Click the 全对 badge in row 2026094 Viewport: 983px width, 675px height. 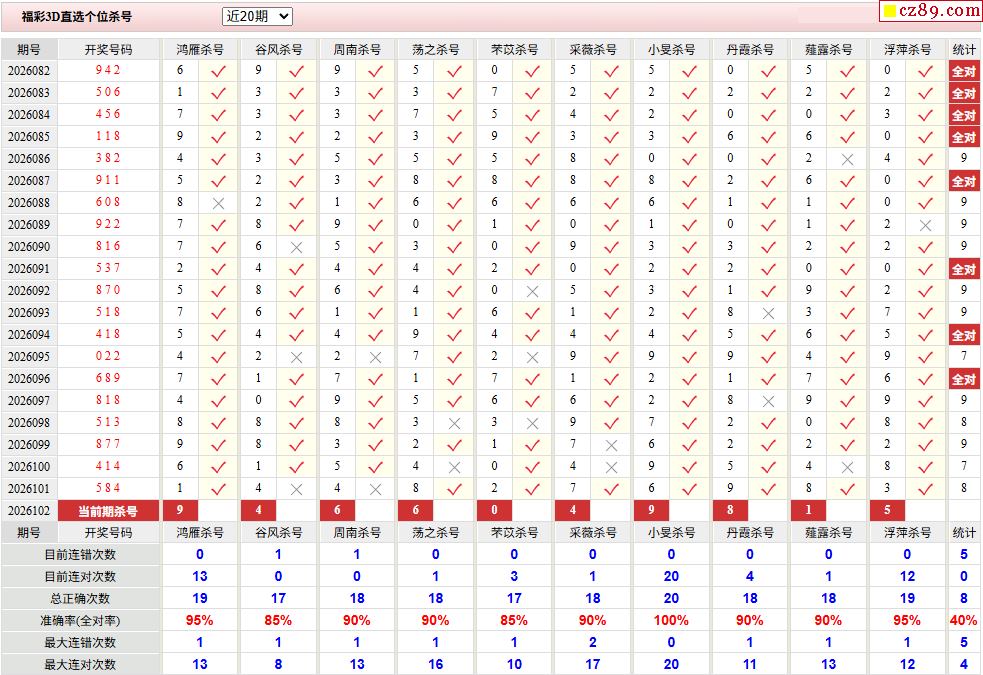point(964,335)
